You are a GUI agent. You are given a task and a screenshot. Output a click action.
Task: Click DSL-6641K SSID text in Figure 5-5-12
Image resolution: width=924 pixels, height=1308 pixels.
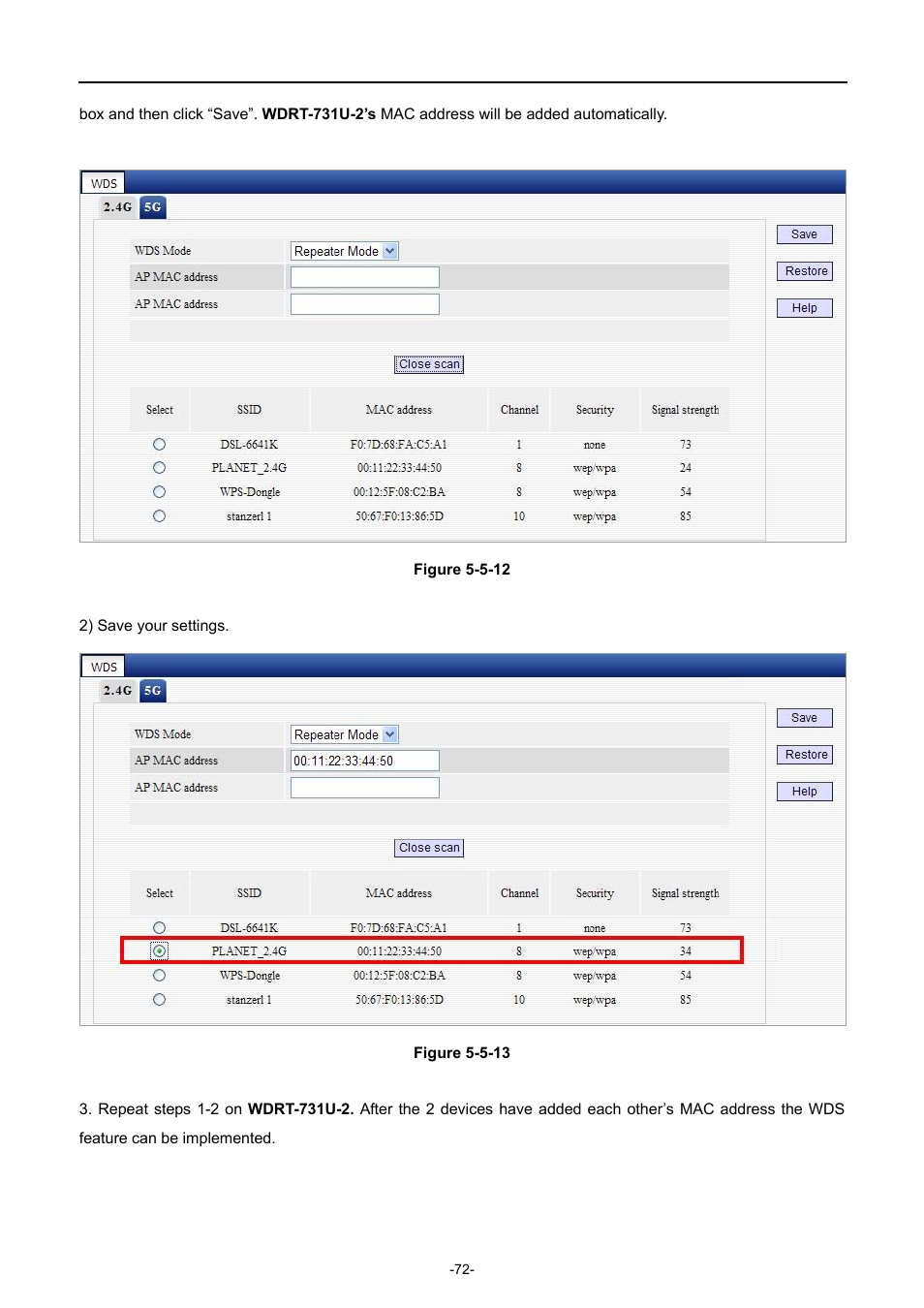(249, 445)
